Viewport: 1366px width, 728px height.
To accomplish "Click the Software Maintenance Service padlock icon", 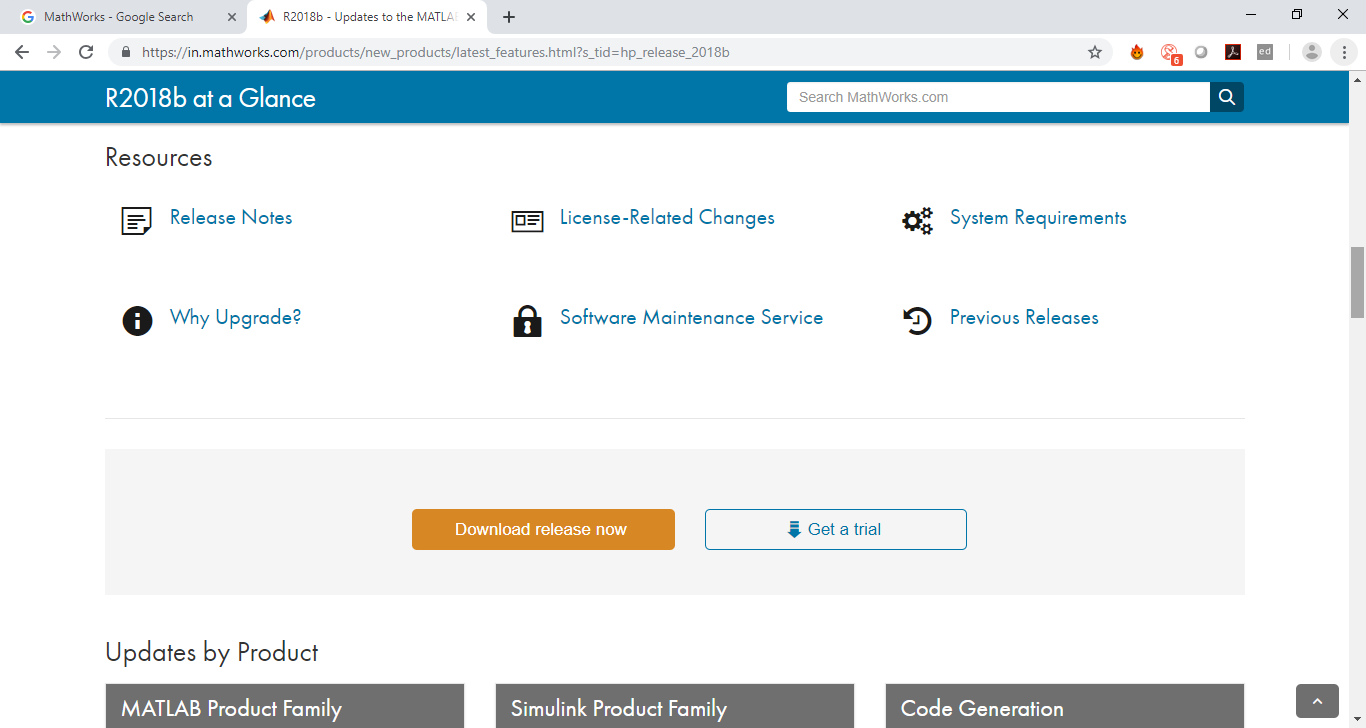I will (527, 321).
